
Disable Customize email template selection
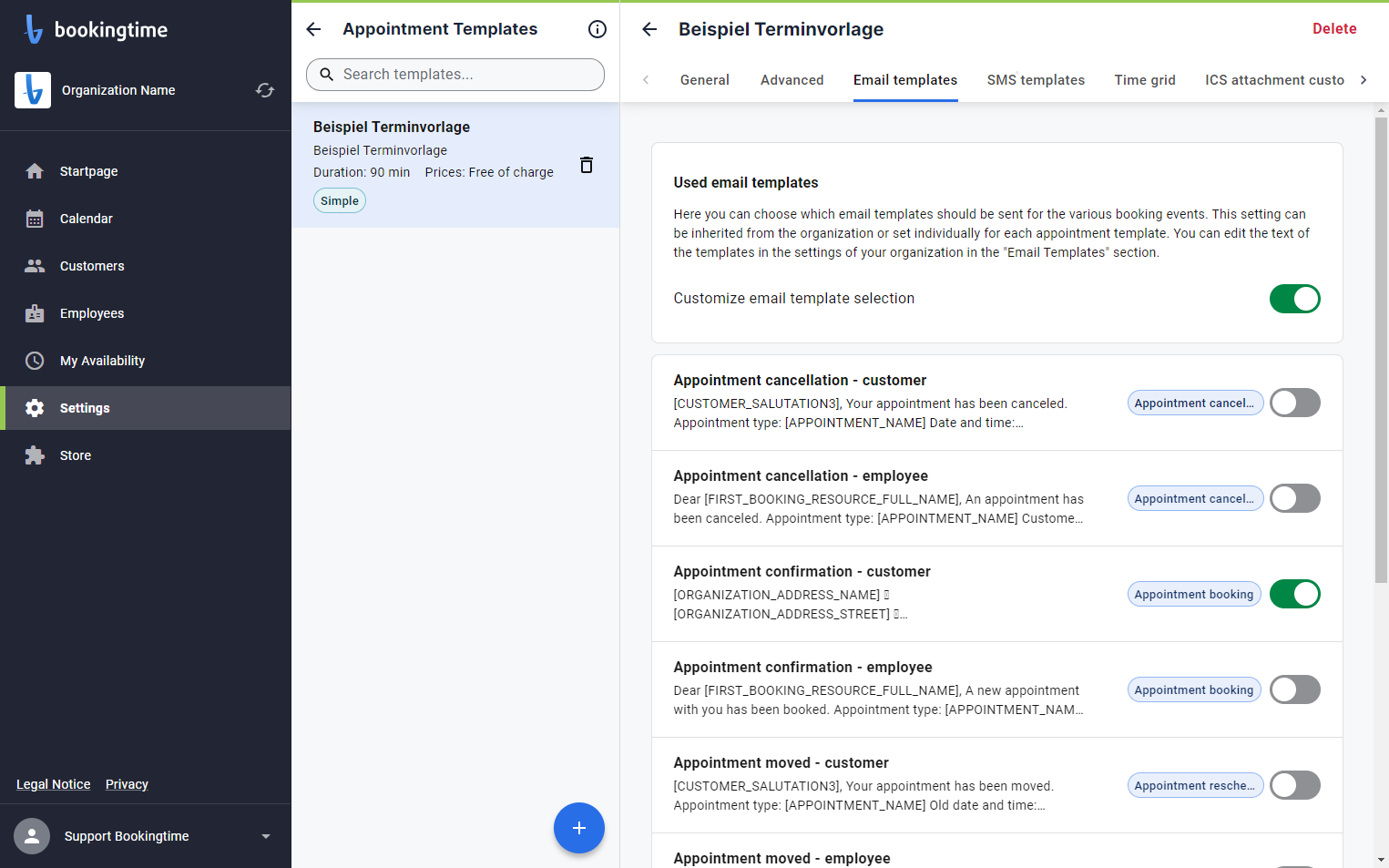(1294, 299)
